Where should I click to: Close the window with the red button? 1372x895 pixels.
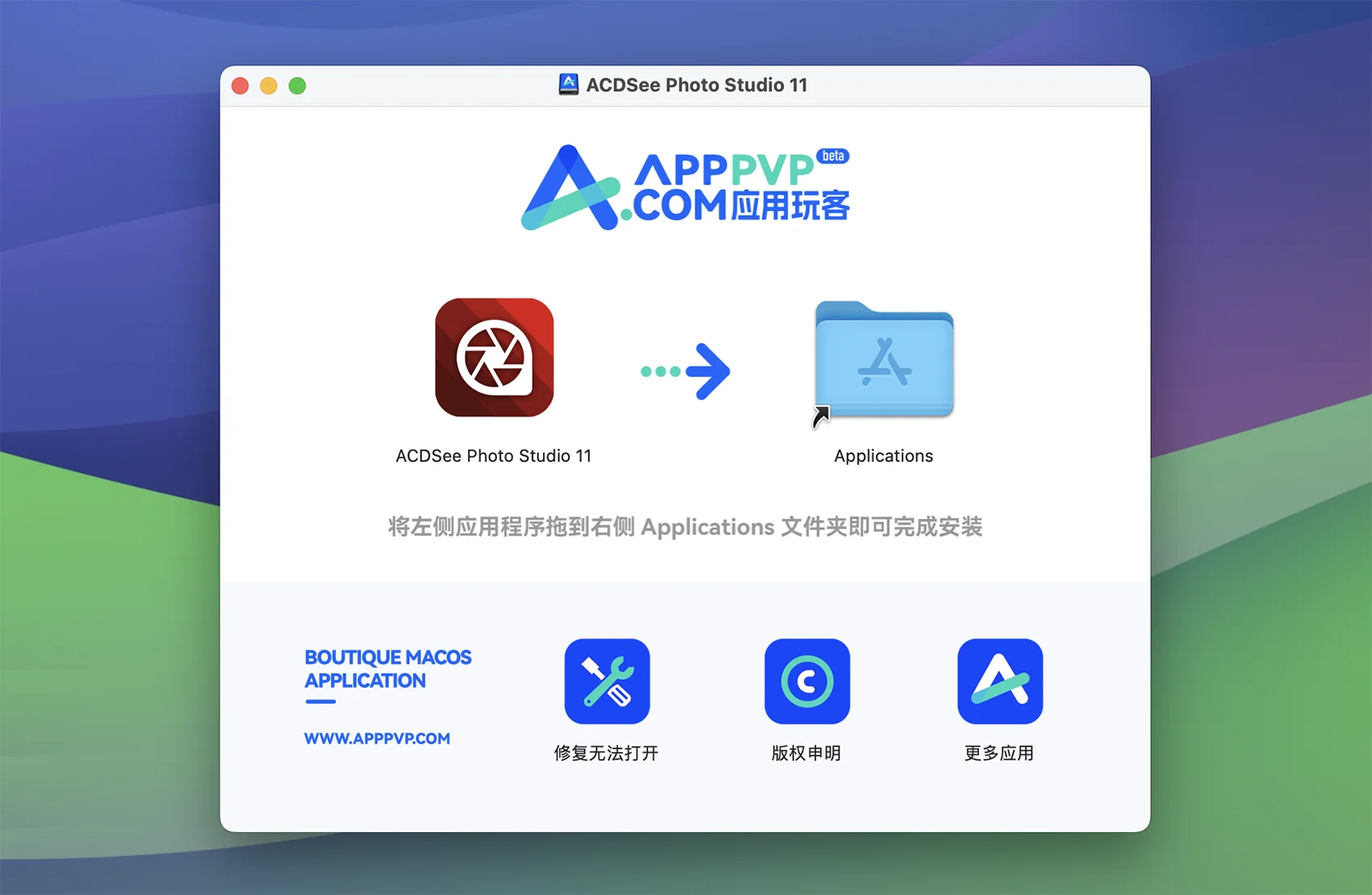point(241,86)
